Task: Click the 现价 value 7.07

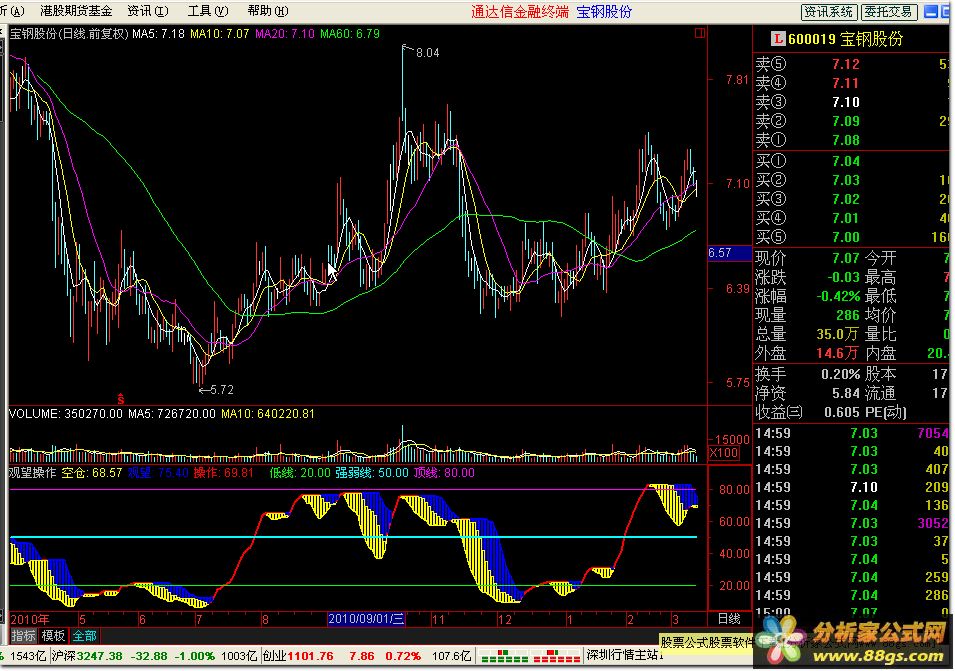Action: [846, 258]
